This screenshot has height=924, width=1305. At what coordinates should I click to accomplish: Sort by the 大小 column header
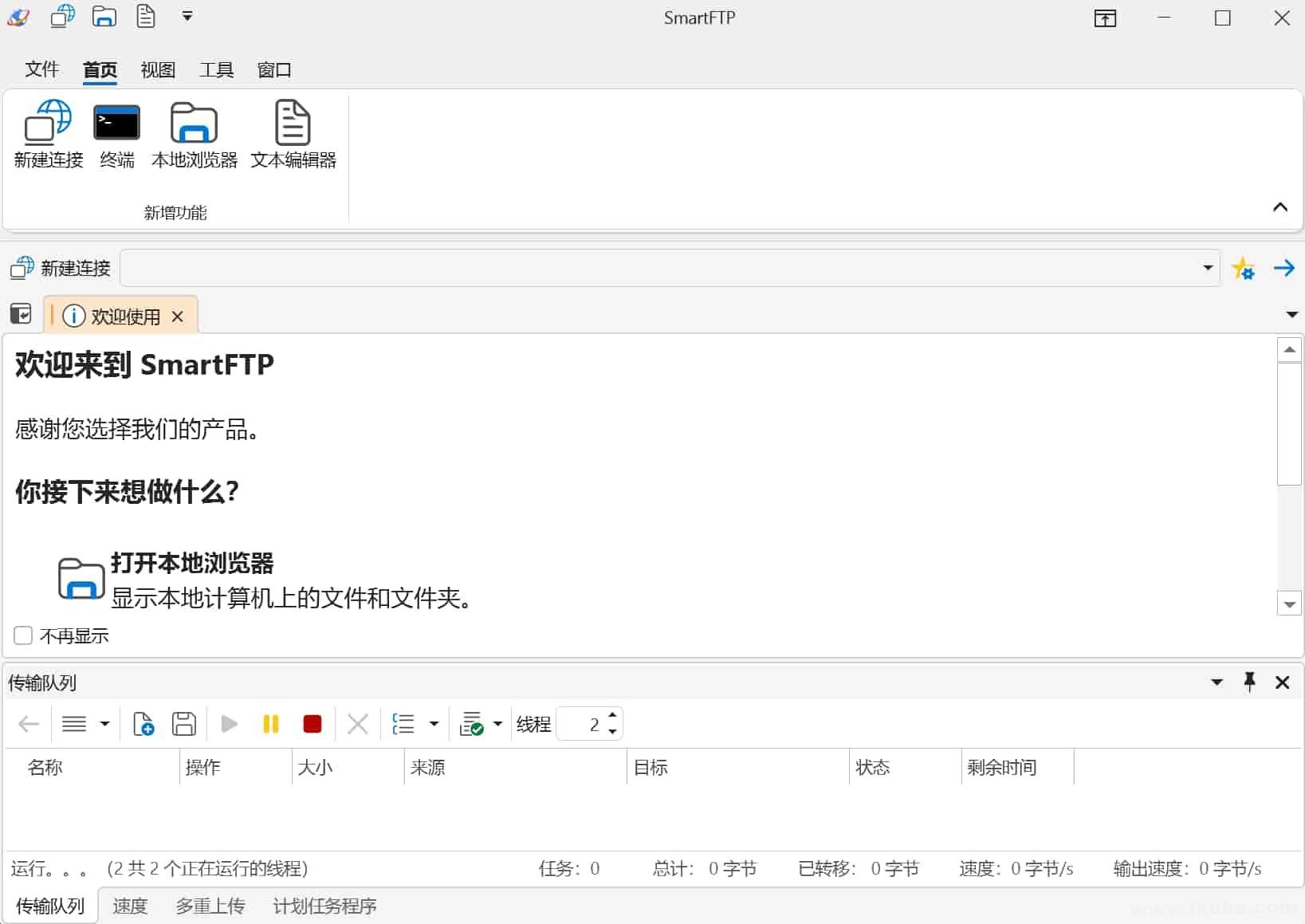[348, 767]
